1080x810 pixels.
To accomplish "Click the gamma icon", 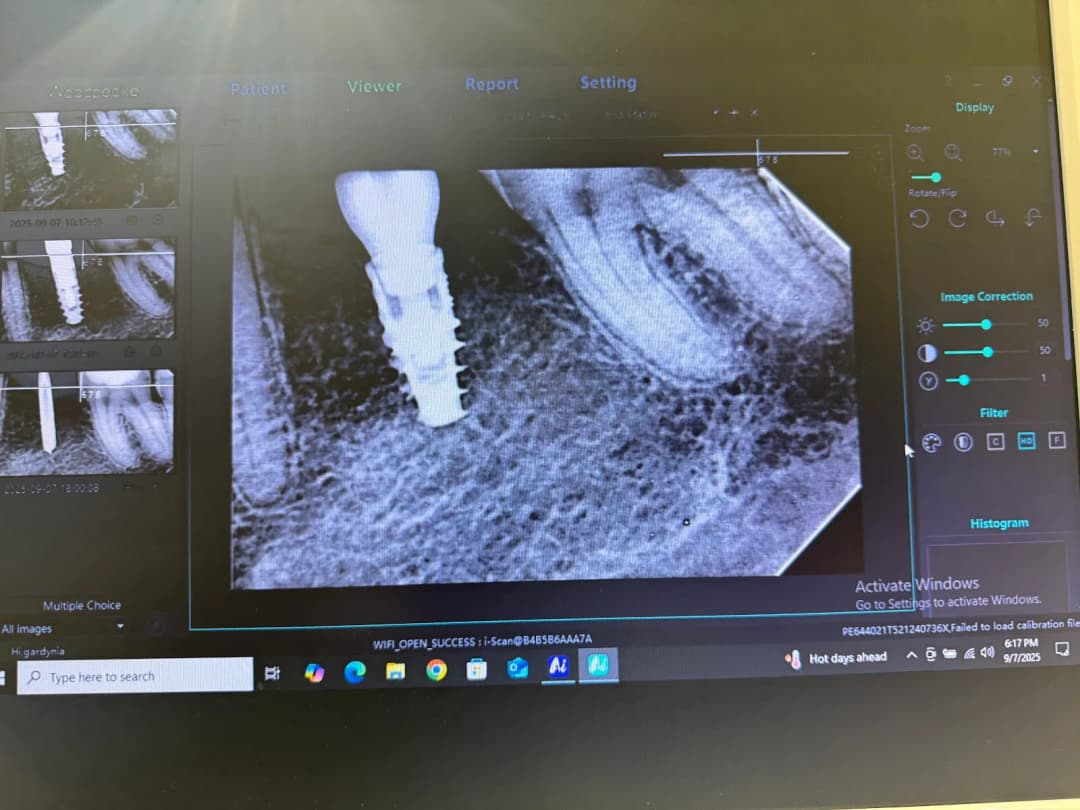I will point(928,381).
